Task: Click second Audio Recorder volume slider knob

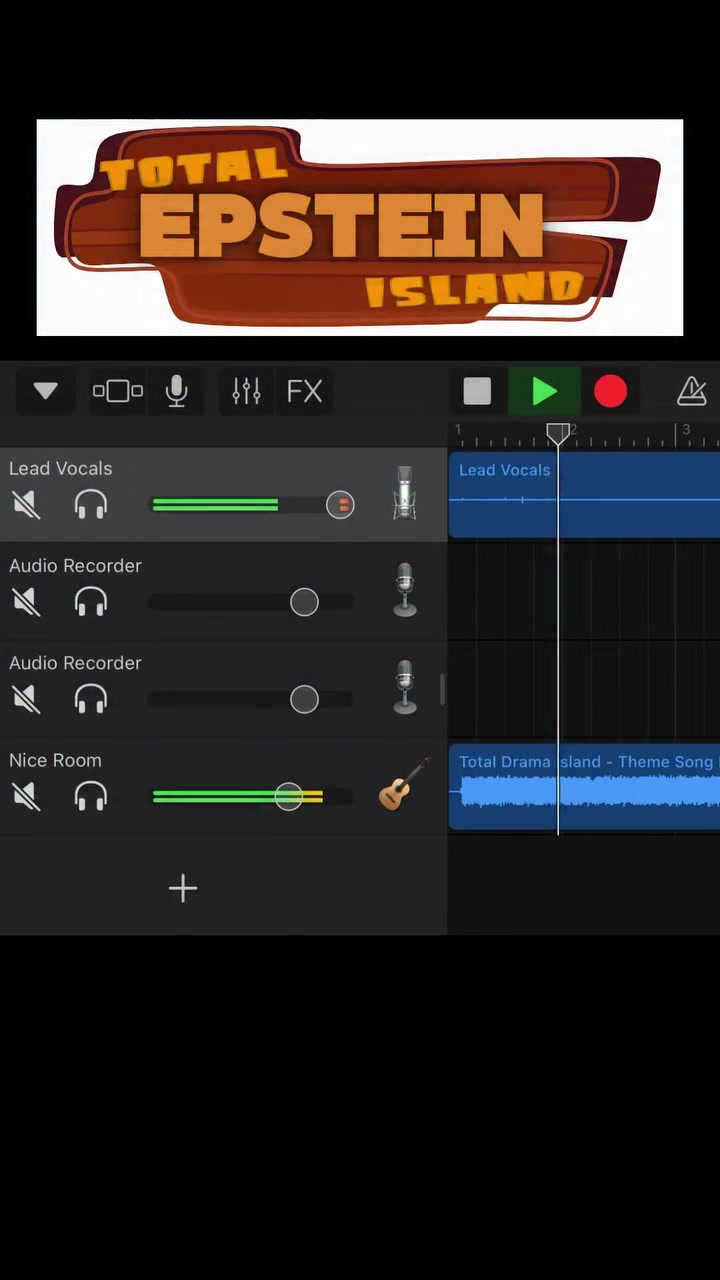Action: click(x=304, y=699)
